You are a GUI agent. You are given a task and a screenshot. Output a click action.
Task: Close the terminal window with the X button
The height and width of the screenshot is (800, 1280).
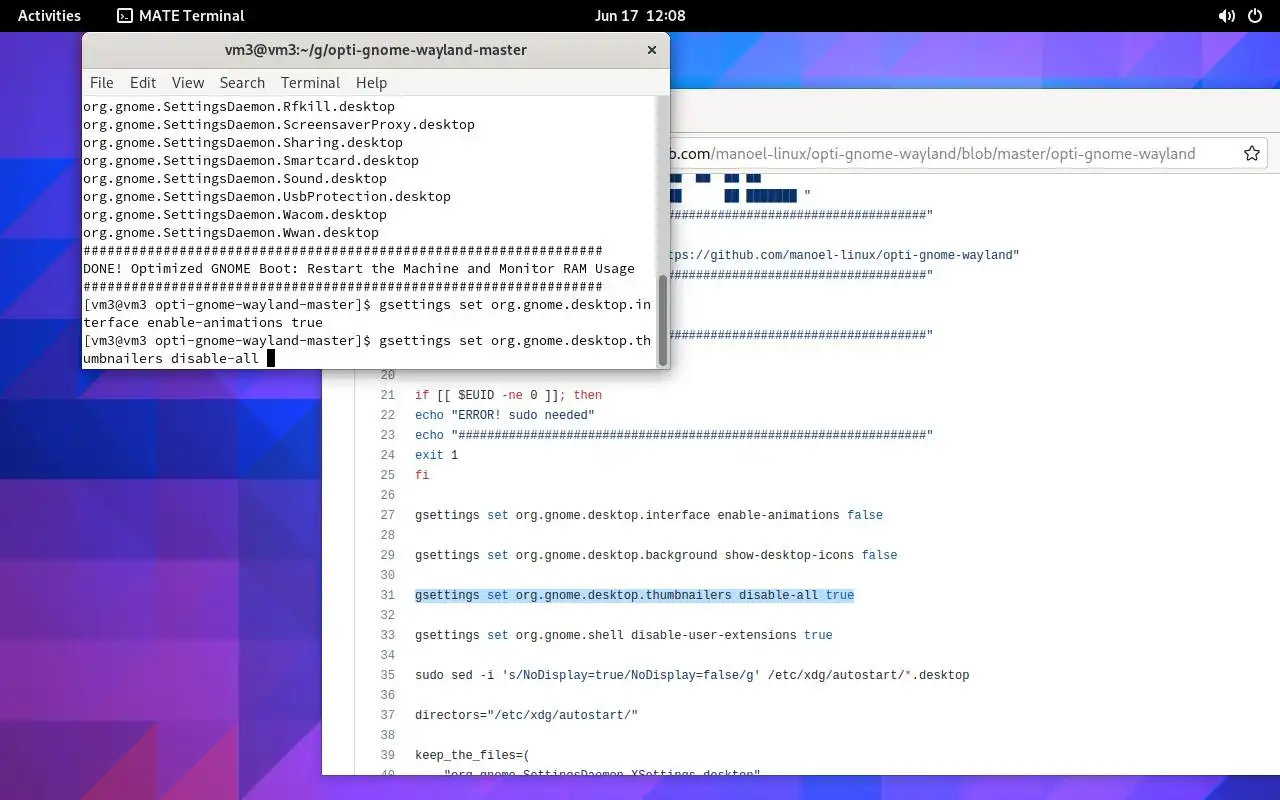pyautogui.click(x=652, y=50)
